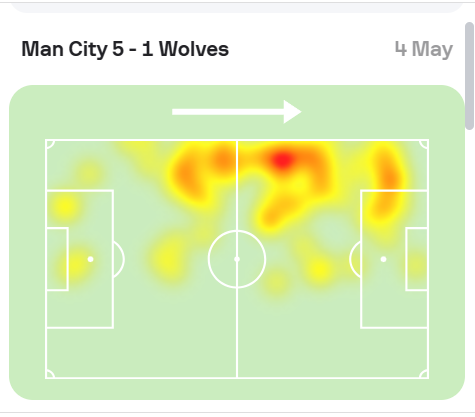Click the white attack direction arrow
The height and width of the screenshot is (417, 475).
pos(237,112)
